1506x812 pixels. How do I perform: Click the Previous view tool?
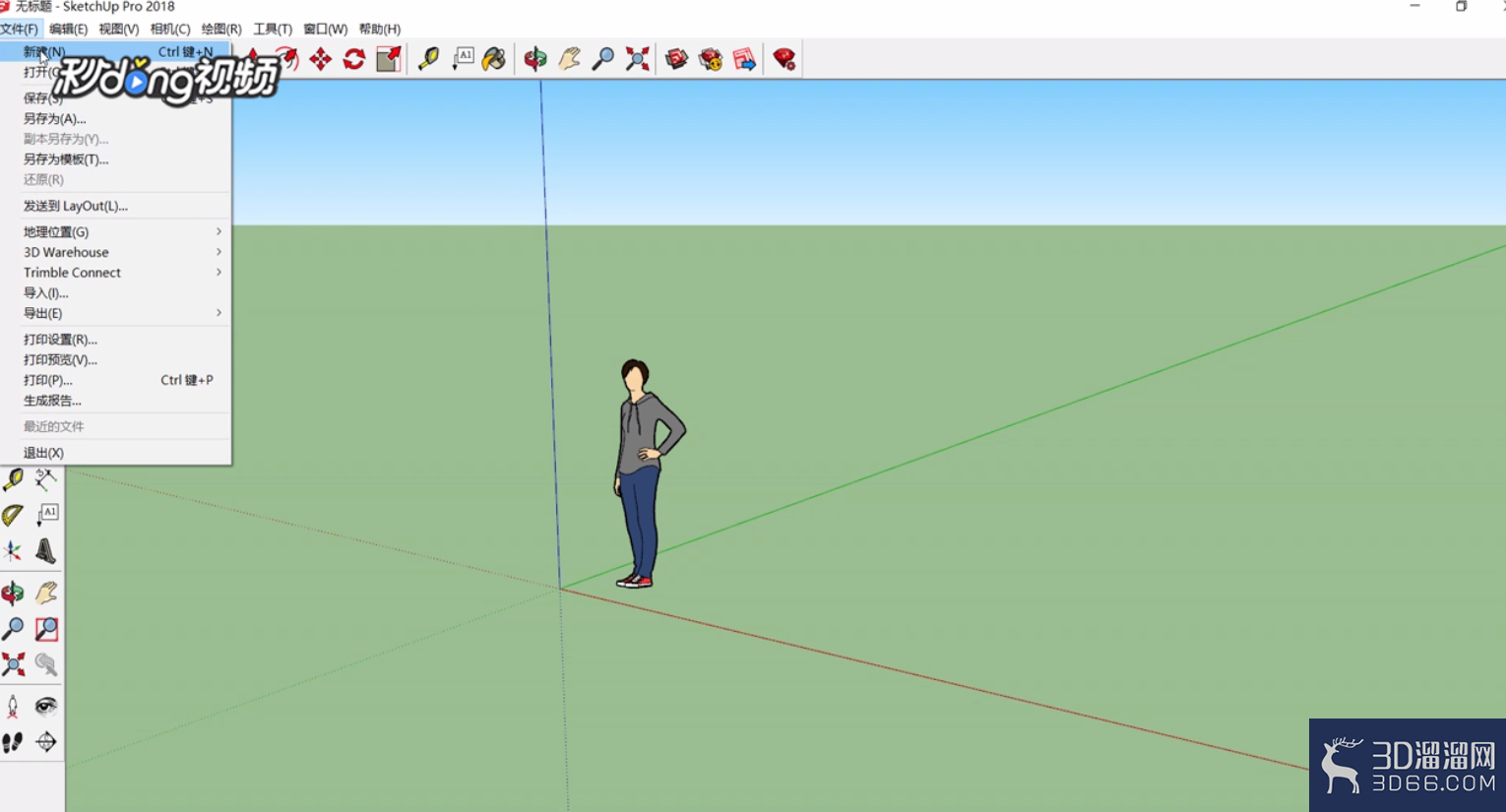pyautogui.click(x=46, y=664)
